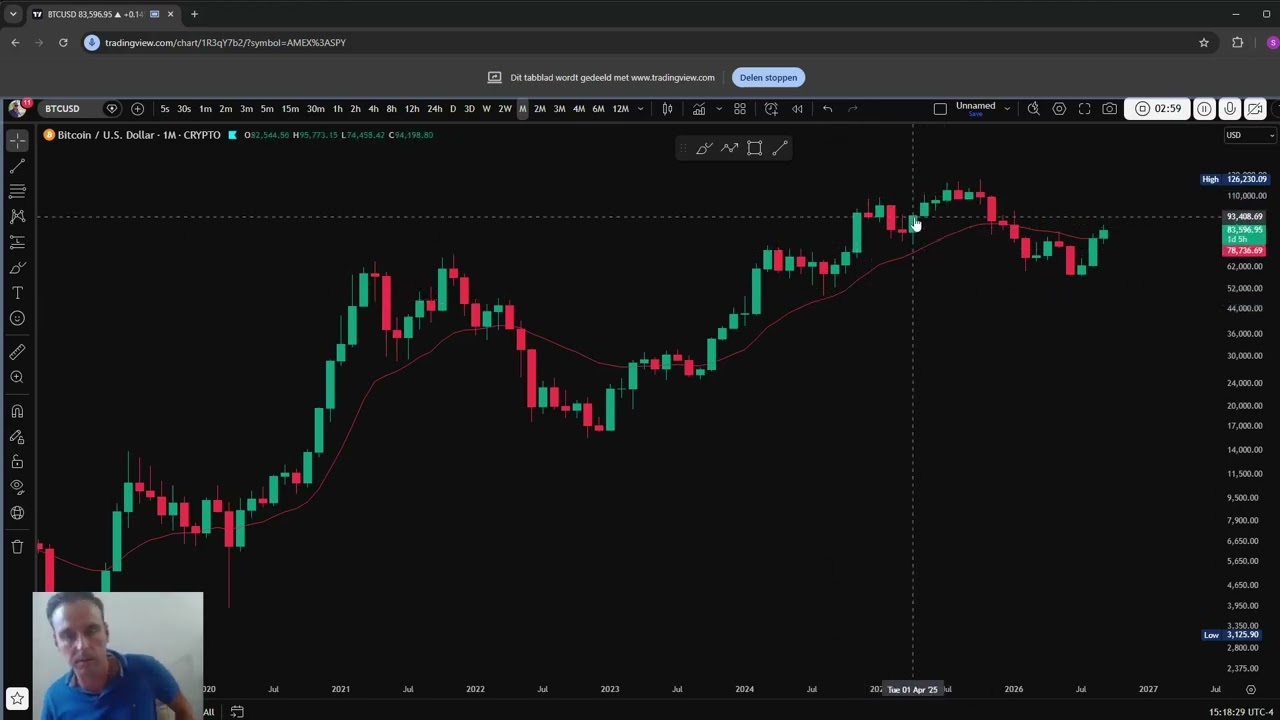The width and height of the screenshot is (1280, 720).
Task: Expand the Unnamed layout dropdown arrow
Action: (x=1007, y=109)
